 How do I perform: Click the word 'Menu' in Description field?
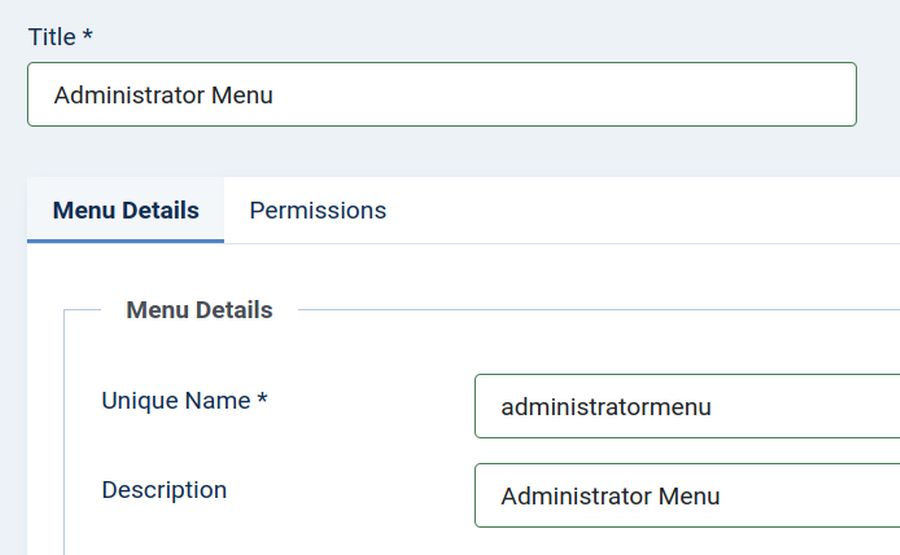tap(689, 496)
